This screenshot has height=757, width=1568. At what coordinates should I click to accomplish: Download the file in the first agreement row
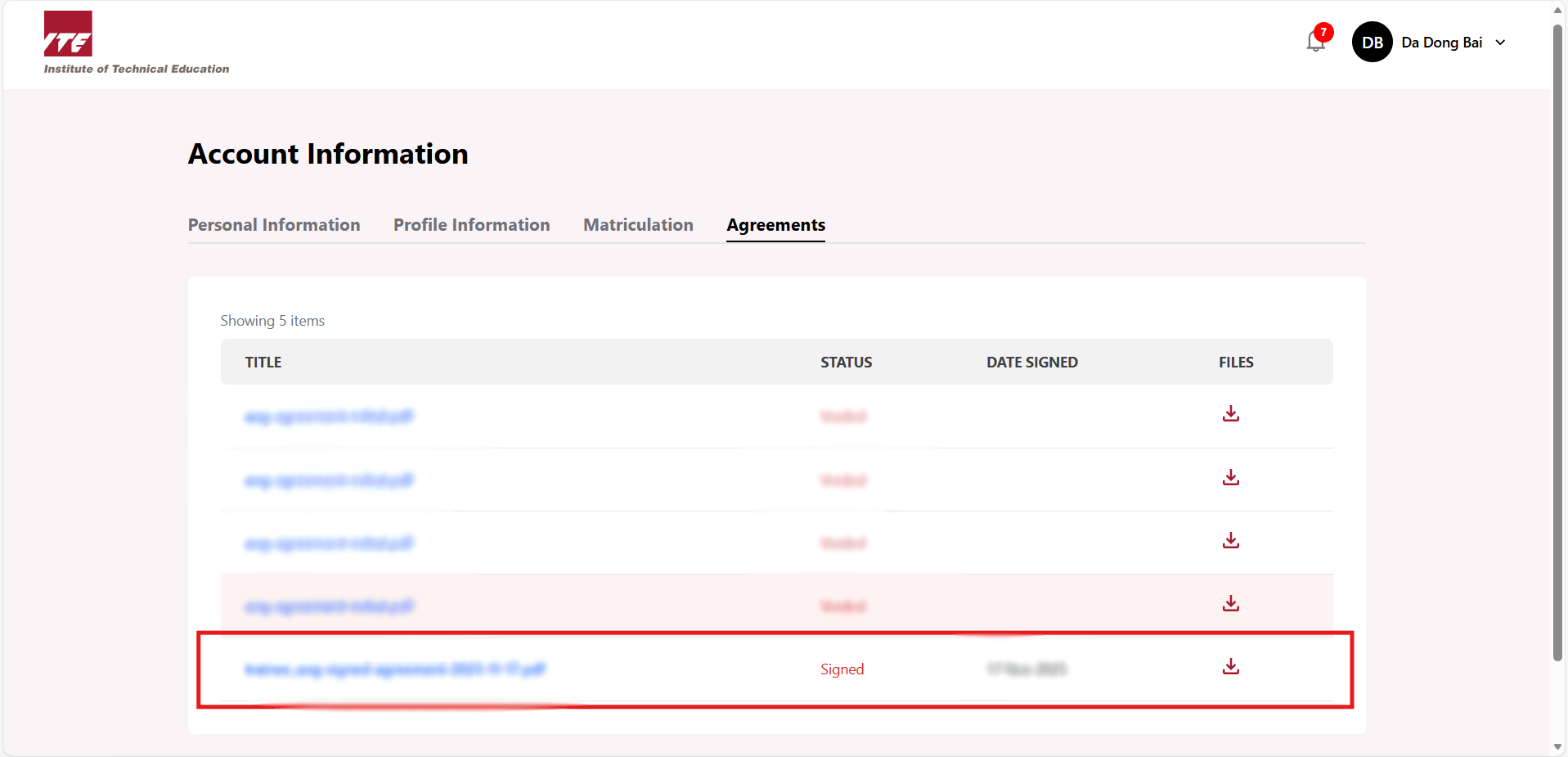[1230, 414]
